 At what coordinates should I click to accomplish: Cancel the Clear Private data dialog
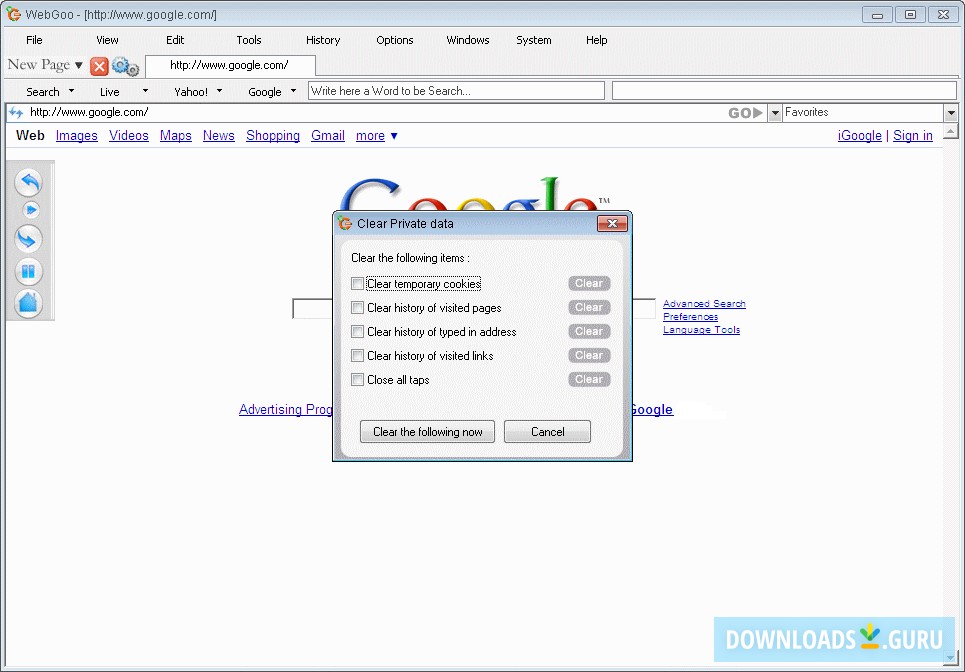tap(547, 431)
